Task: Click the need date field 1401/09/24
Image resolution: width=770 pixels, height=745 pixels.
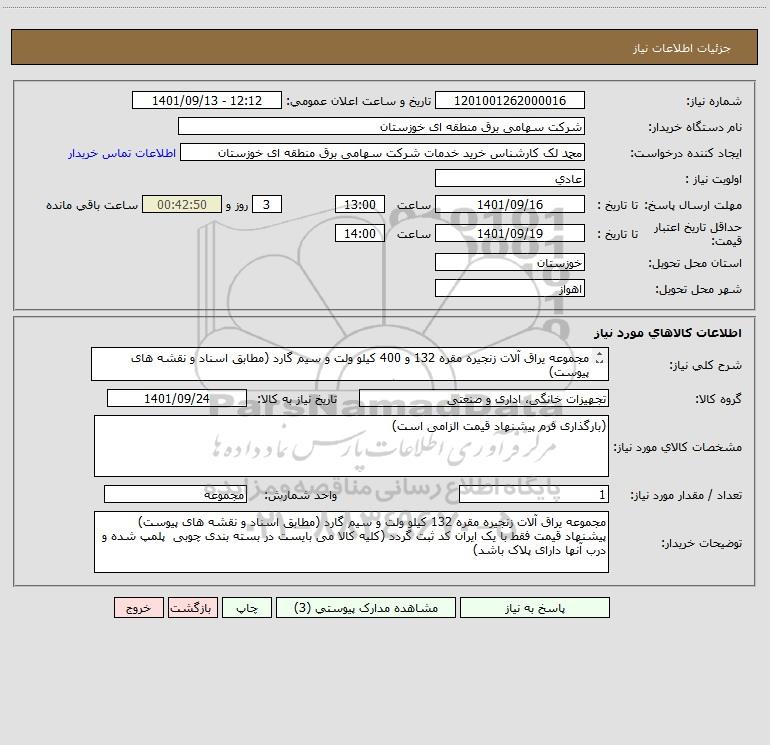Action: pyautogui.click(x=177, y=398)
